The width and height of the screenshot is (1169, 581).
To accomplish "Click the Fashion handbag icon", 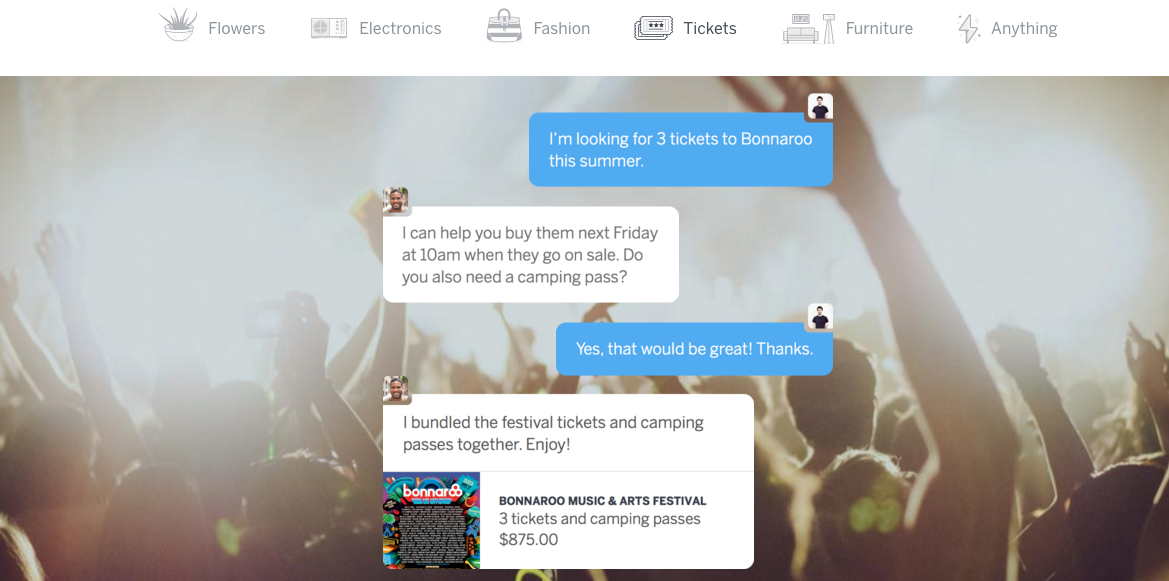I will coord(504,26).
